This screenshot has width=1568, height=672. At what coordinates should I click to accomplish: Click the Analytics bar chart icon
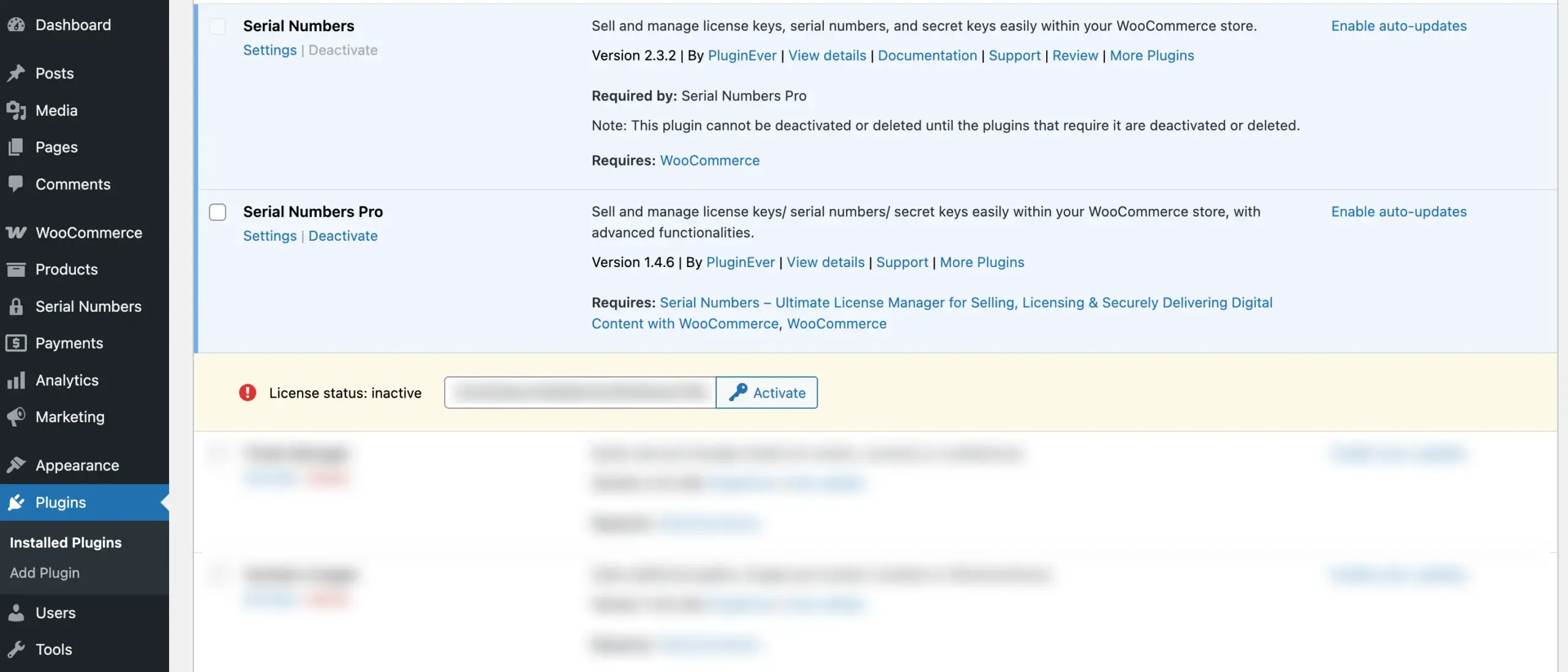[x=16, y=380]
